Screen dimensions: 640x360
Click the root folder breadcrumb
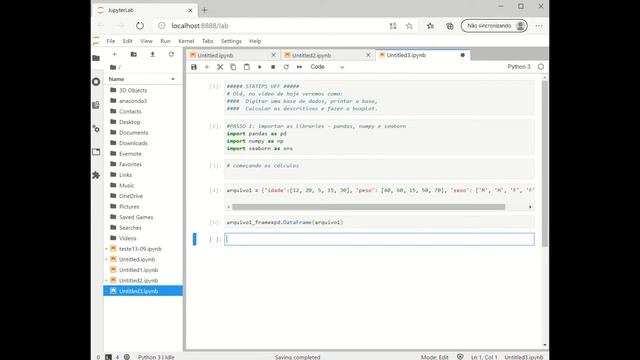[113, 67]
